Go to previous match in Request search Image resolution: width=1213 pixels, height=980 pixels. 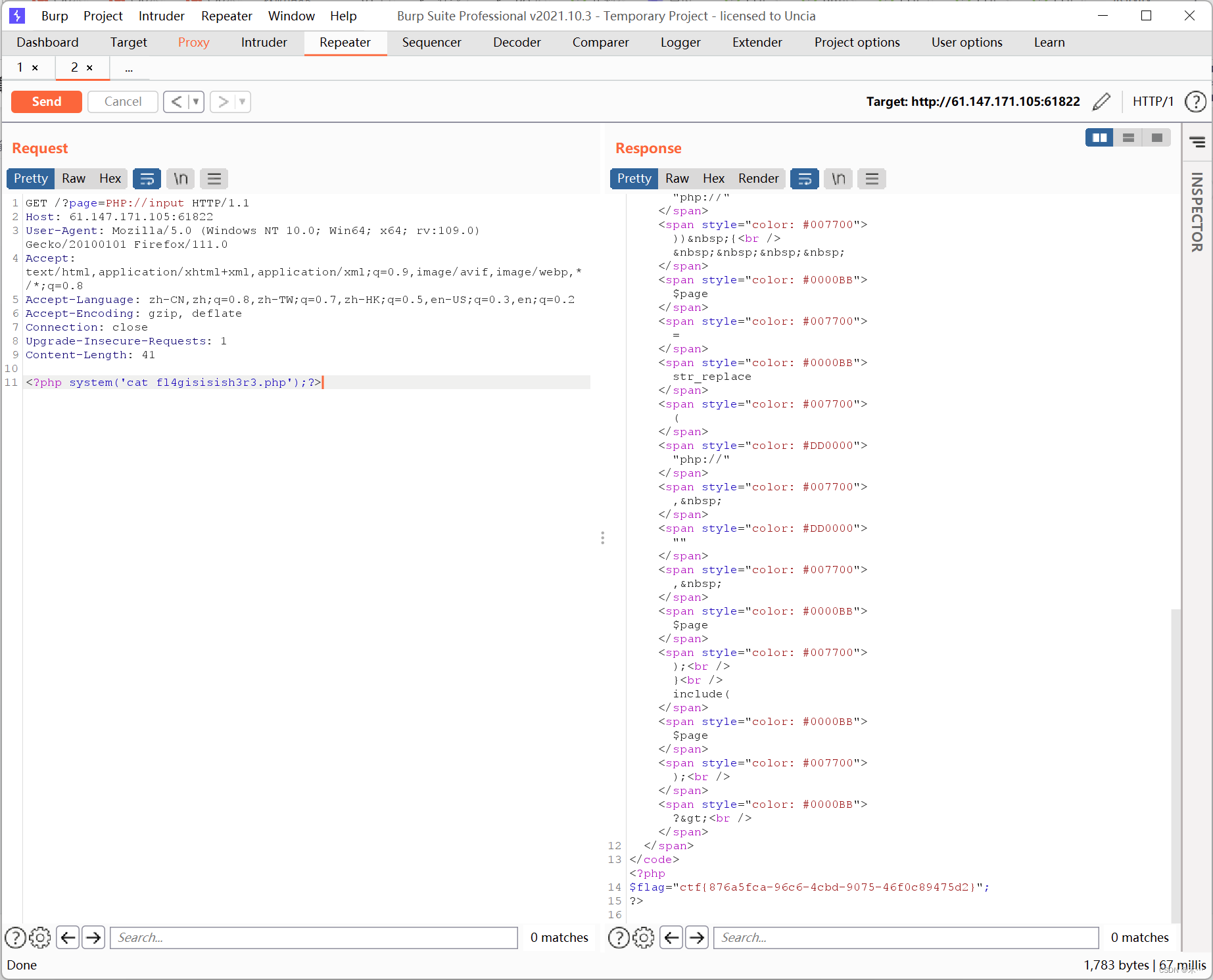pyautogui.click(x=68, y=938)
